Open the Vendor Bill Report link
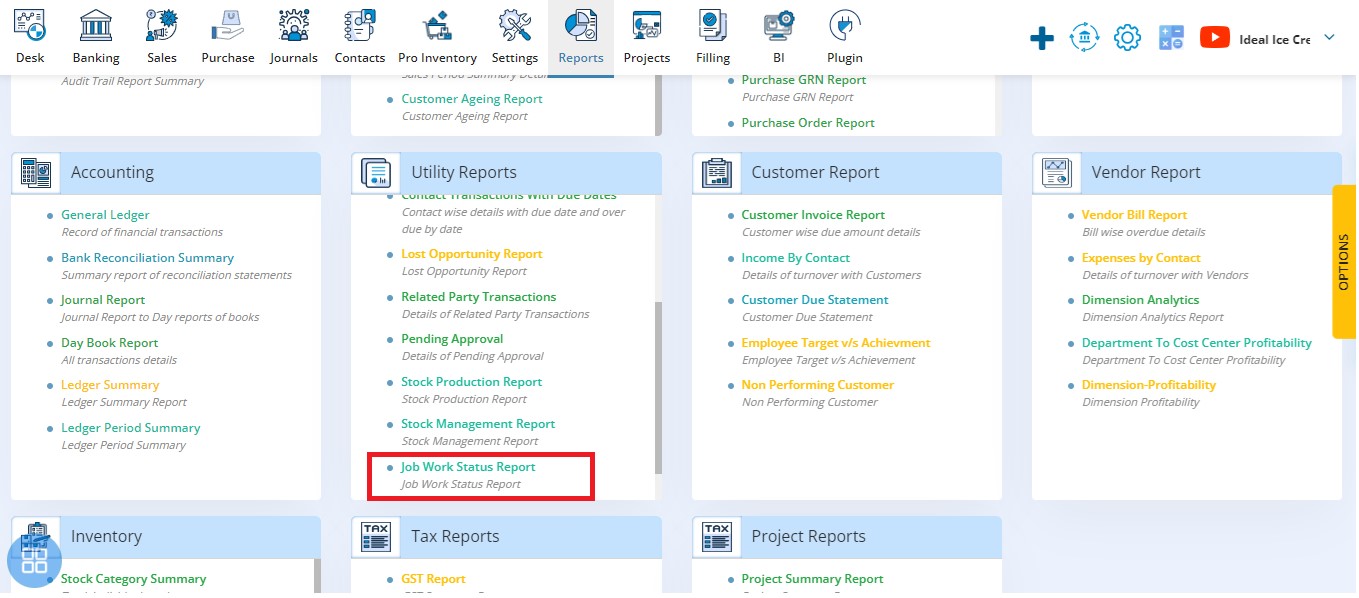 click(1134, 215)
